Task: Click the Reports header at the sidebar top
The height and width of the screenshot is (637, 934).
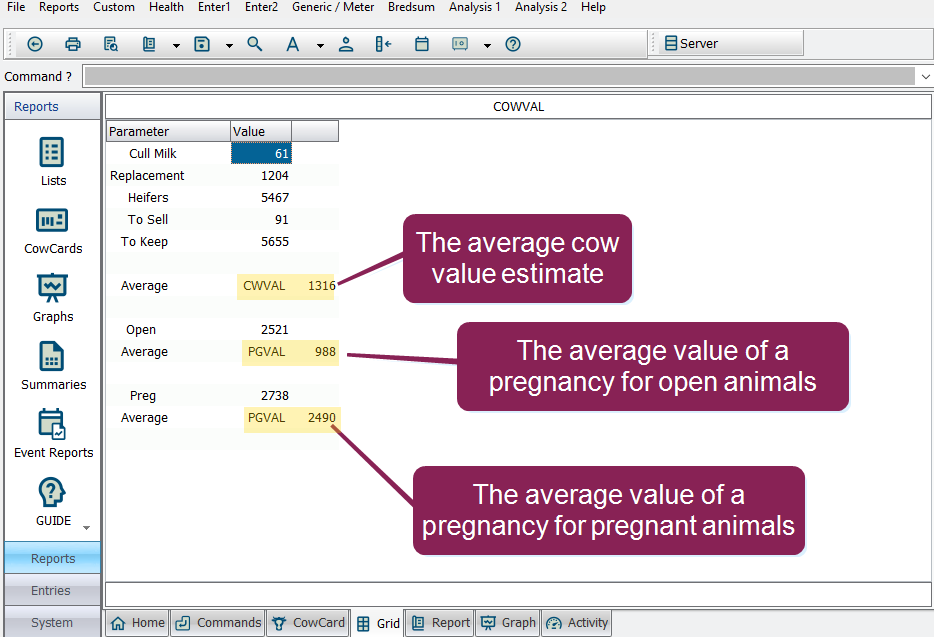Action: point(52,107)
